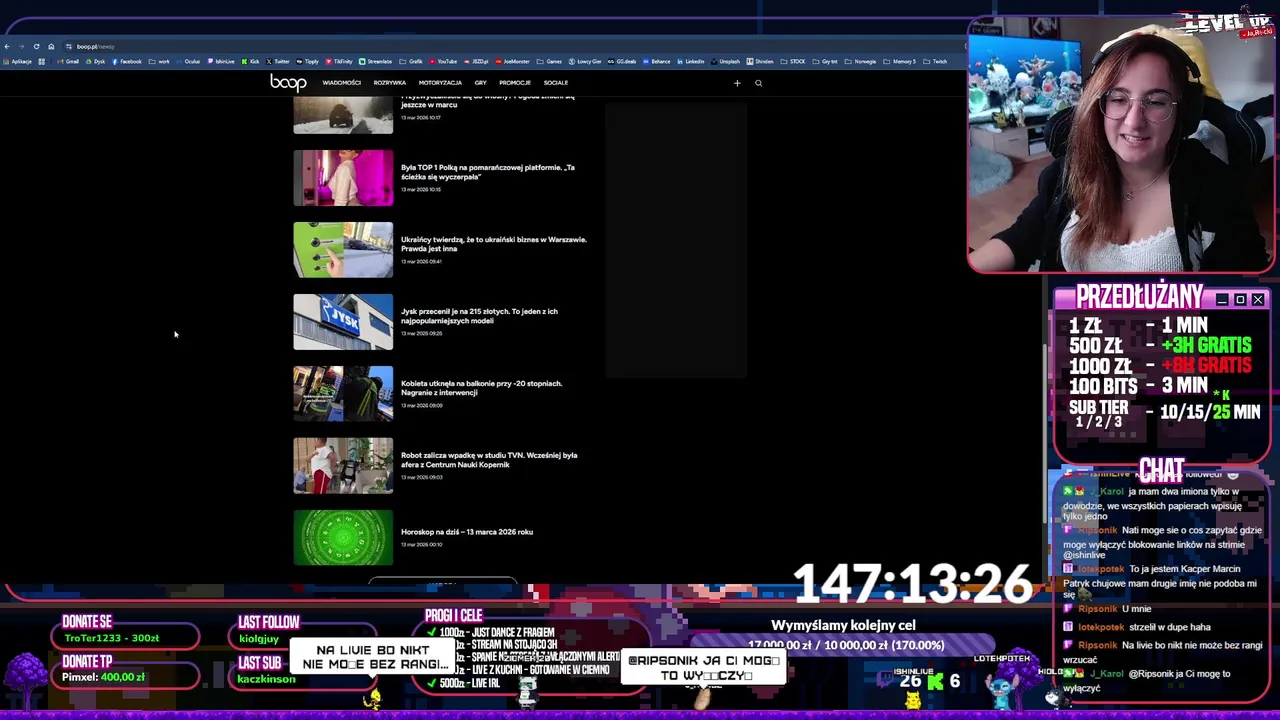
Task: Open the Twitter bookmark
Action: tap(278, 62)
